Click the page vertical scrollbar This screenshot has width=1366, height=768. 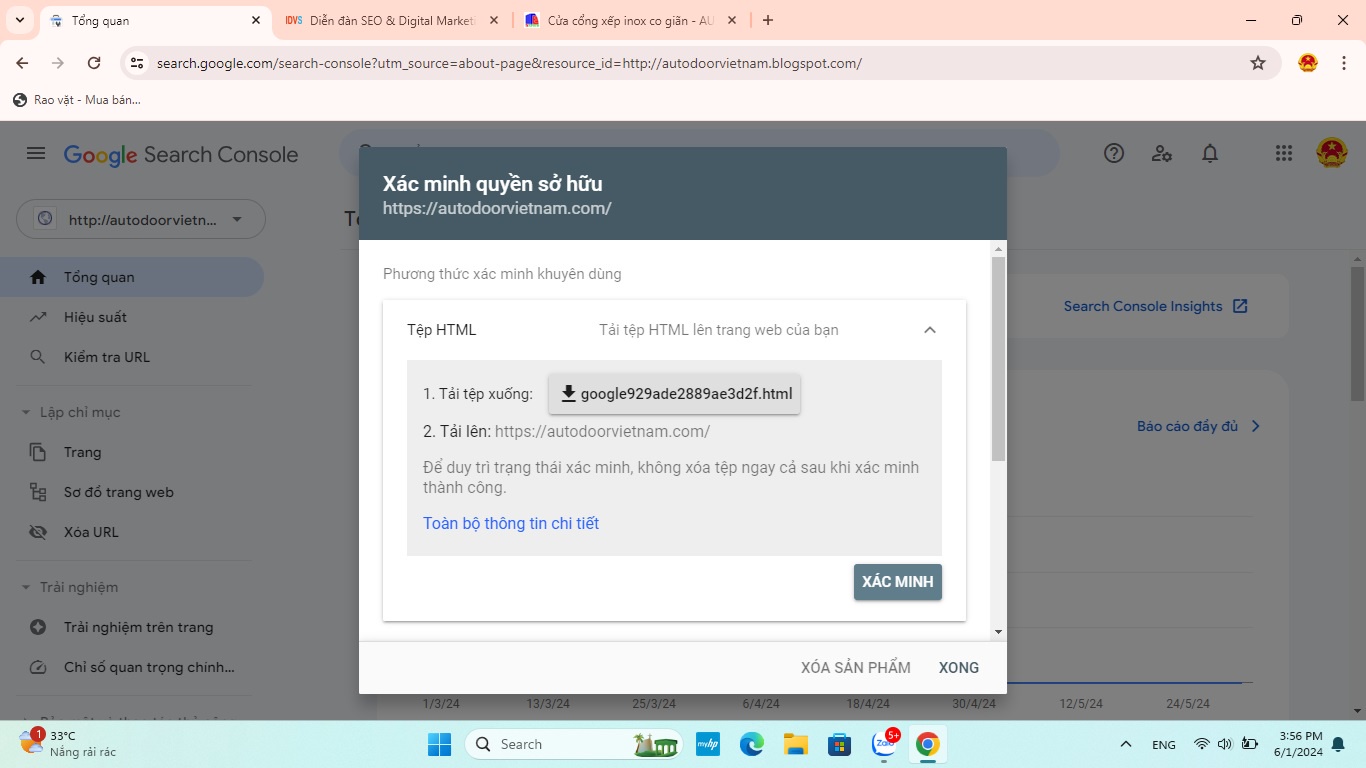click(x=1357, y=334)
